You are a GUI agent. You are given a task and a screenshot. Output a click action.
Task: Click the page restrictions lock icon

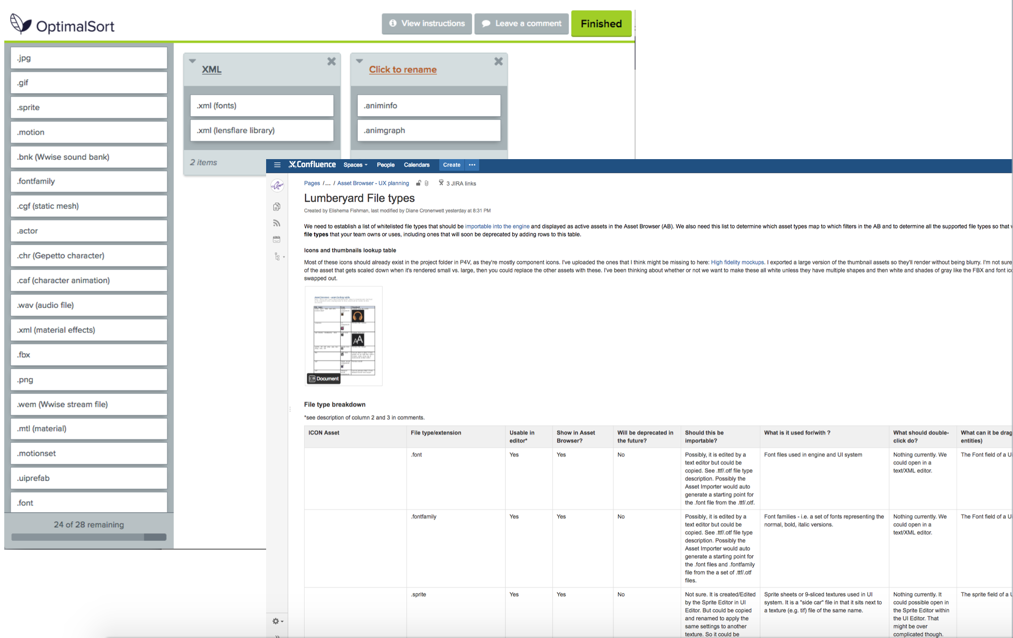point(419,183)
